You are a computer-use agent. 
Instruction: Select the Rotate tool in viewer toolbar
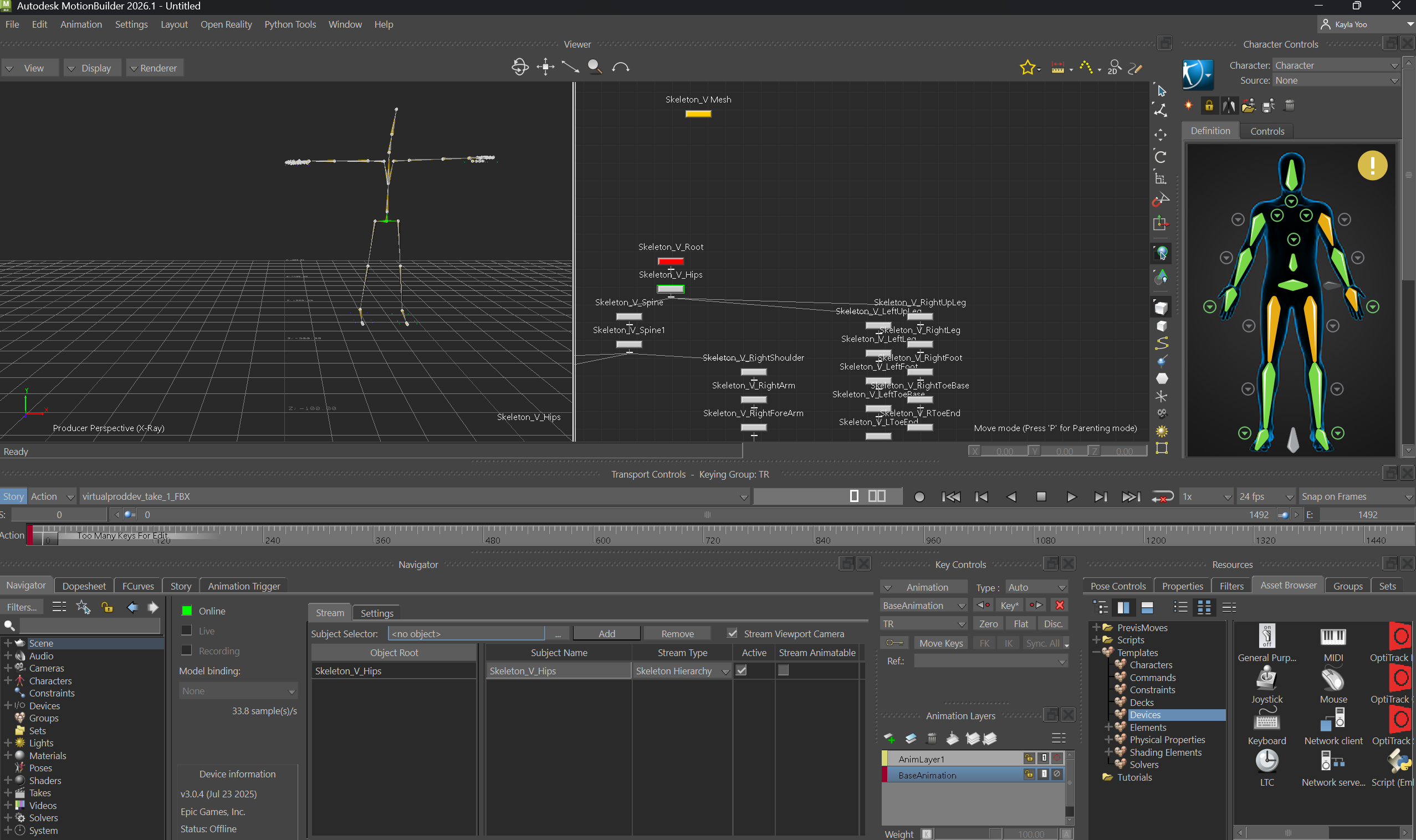click(1160, 157)
